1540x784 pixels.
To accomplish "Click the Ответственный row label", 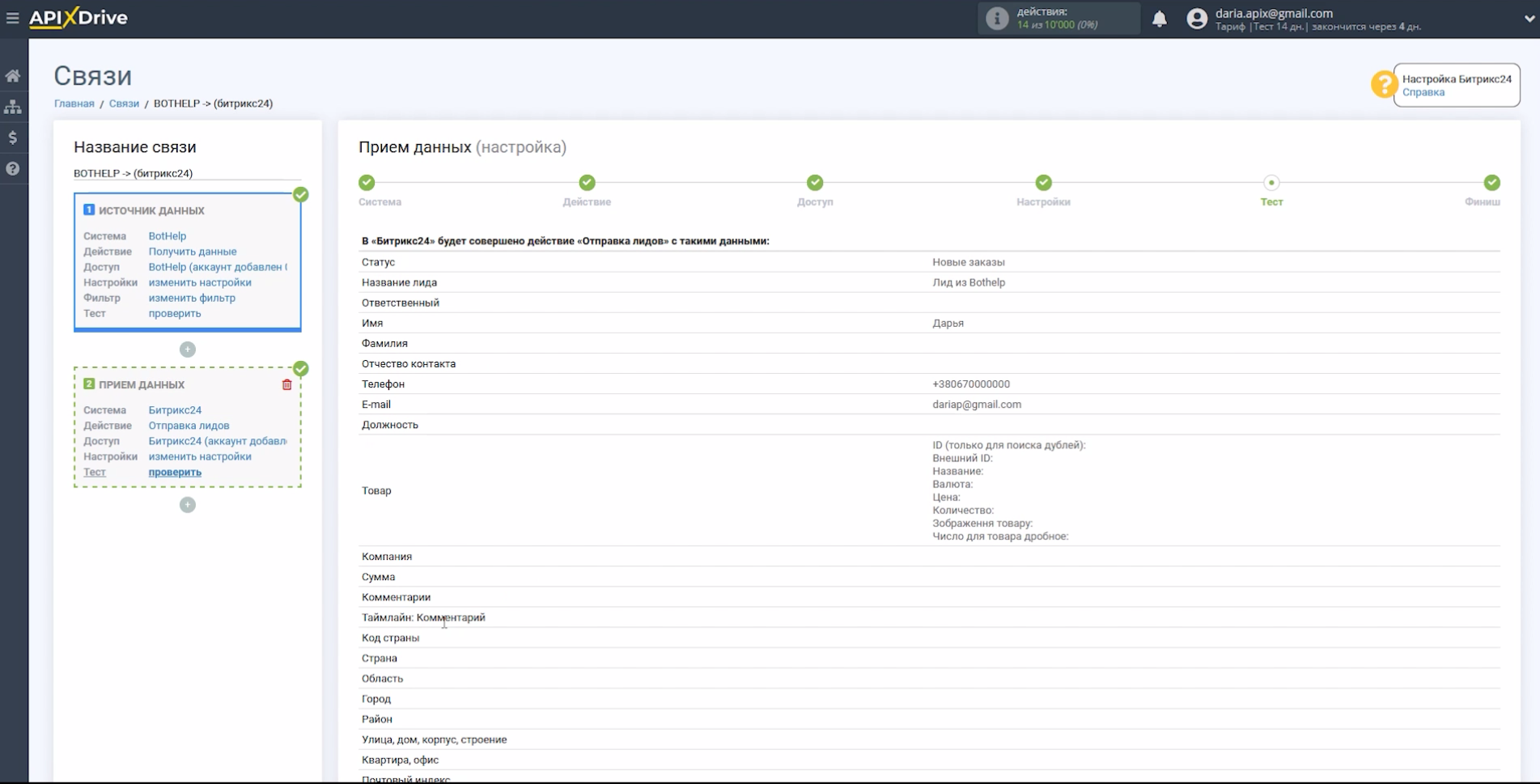I will pyautogui.click(x=401, y=303).
